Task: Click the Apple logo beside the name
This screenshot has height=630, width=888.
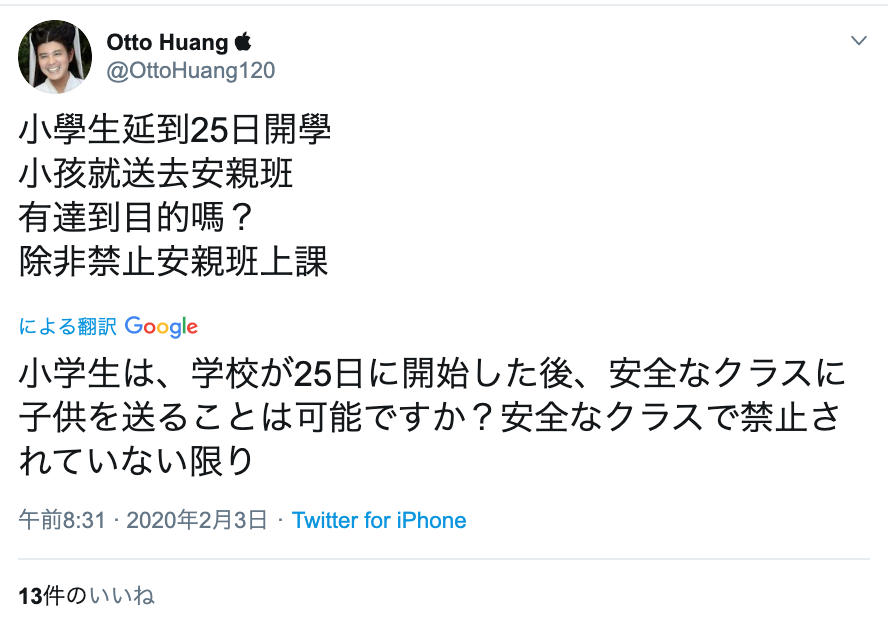Action: 243,42
